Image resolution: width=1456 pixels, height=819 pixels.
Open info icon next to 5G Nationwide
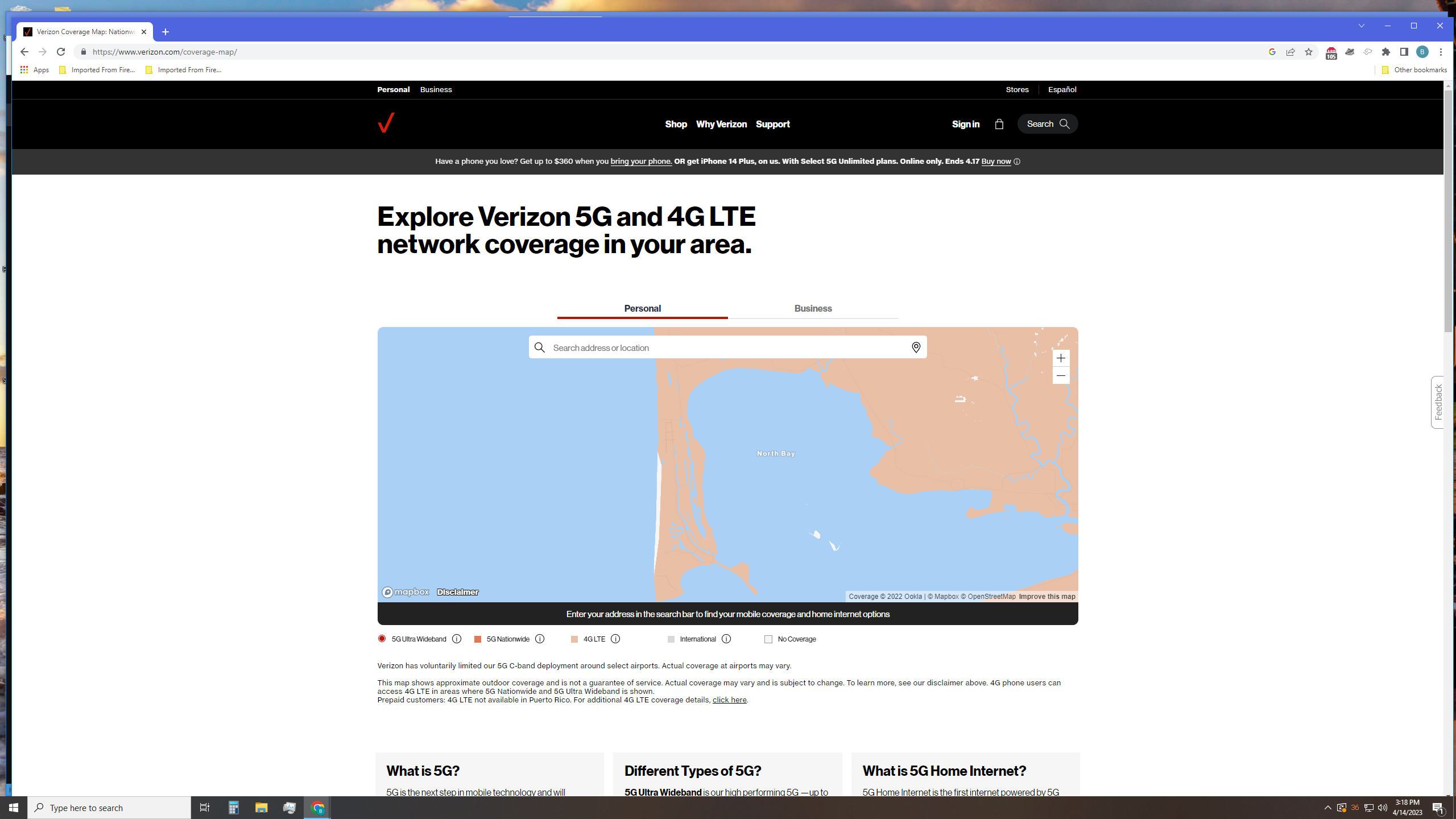coord(540,639)
